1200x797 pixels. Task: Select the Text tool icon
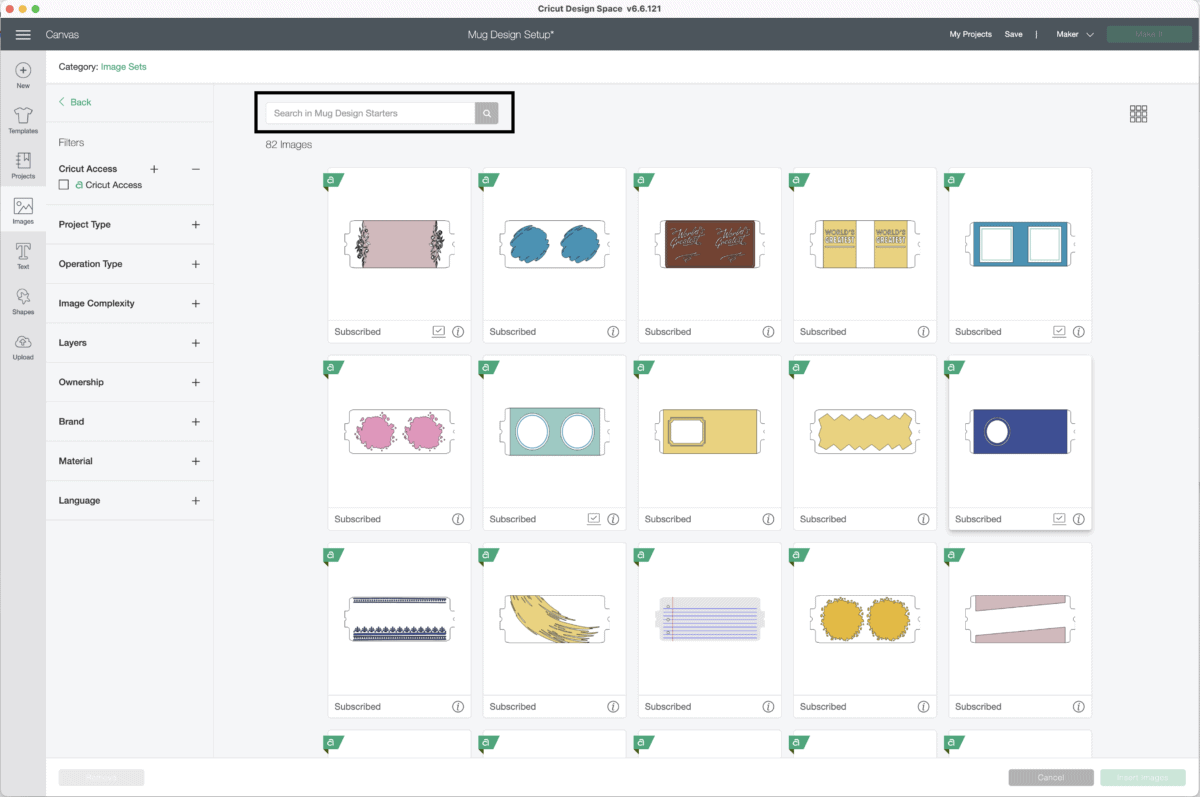tap(23, 251)
